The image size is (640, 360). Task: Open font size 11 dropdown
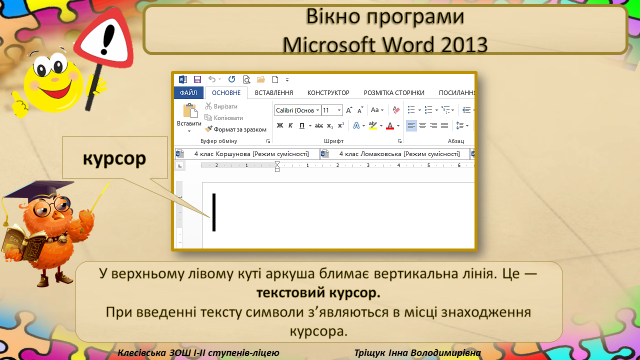pyautogui.click(x=339, y=110)
